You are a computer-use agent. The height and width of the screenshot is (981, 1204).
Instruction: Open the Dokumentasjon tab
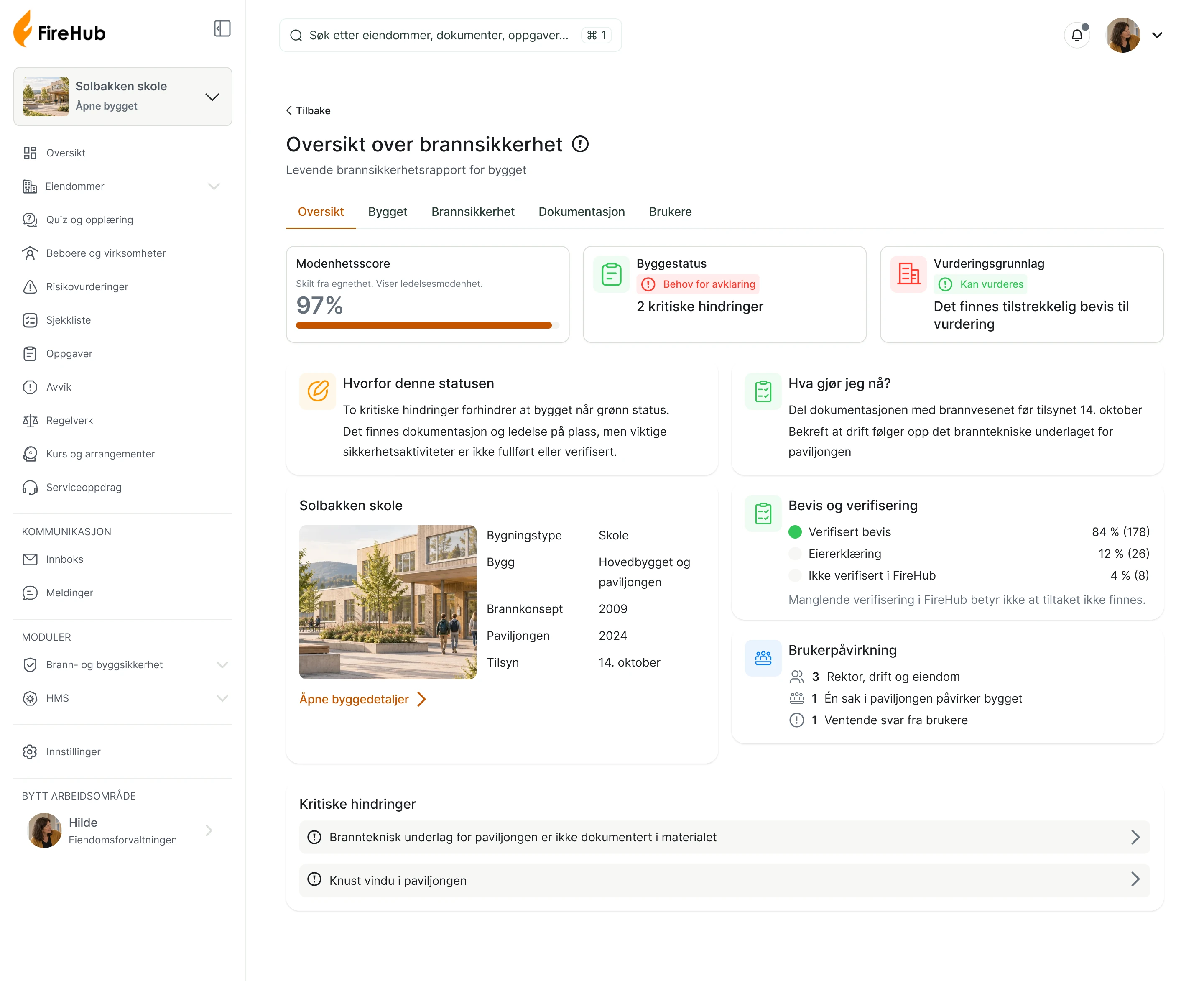[x=582, y=212]
